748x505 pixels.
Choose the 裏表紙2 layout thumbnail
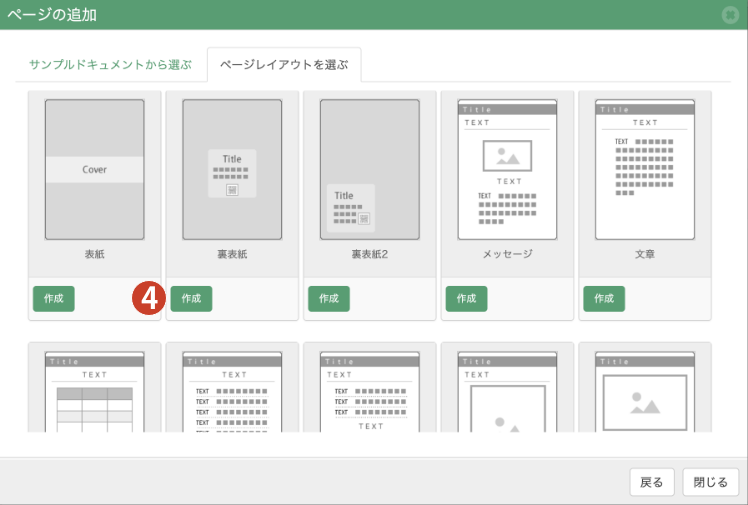tap(370, 169)
